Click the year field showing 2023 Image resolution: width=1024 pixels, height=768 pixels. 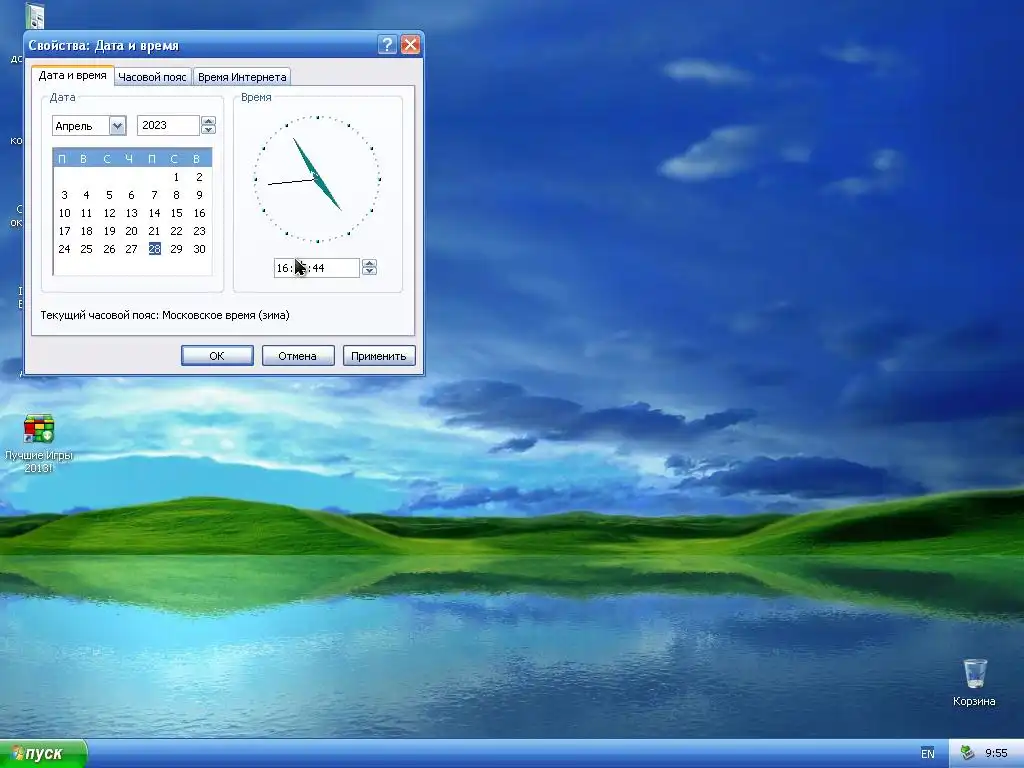coord(168,125)
